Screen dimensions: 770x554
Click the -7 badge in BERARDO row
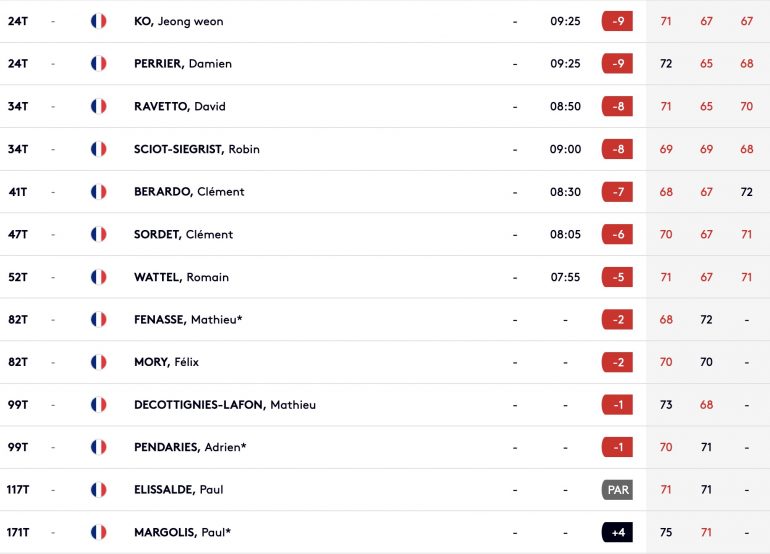(x=617, y=192)
